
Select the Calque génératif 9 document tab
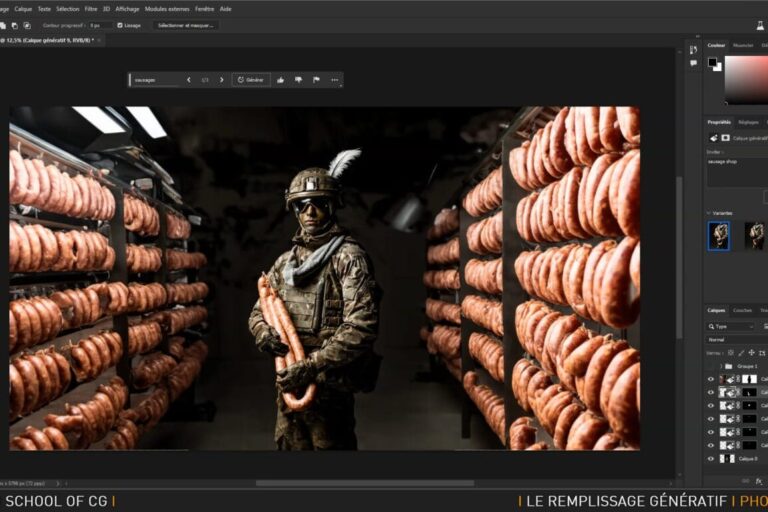pyautogui.click(x=47, y=40)
